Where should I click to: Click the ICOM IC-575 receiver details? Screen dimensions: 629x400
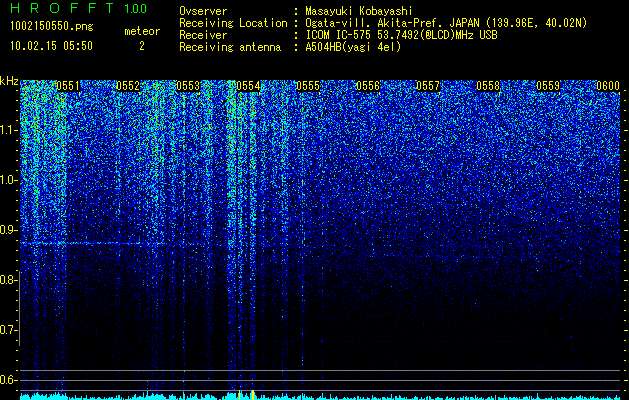point(401,35)
